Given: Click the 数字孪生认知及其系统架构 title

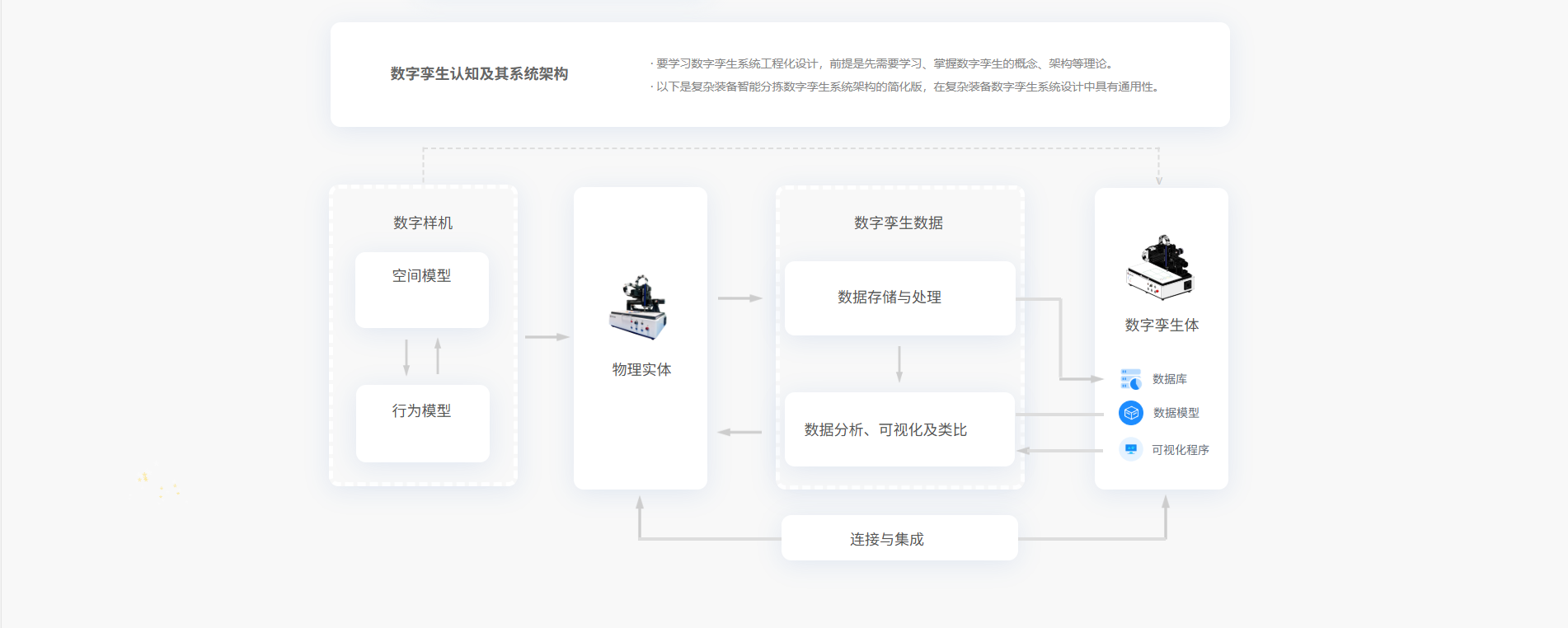Looking at the screenshot, I should (479, 74).
